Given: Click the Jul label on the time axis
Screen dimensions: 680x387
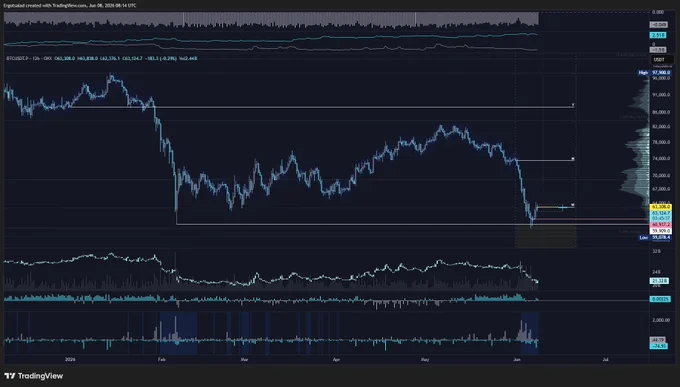Looking at the screenshot, I should pos(605,360).
